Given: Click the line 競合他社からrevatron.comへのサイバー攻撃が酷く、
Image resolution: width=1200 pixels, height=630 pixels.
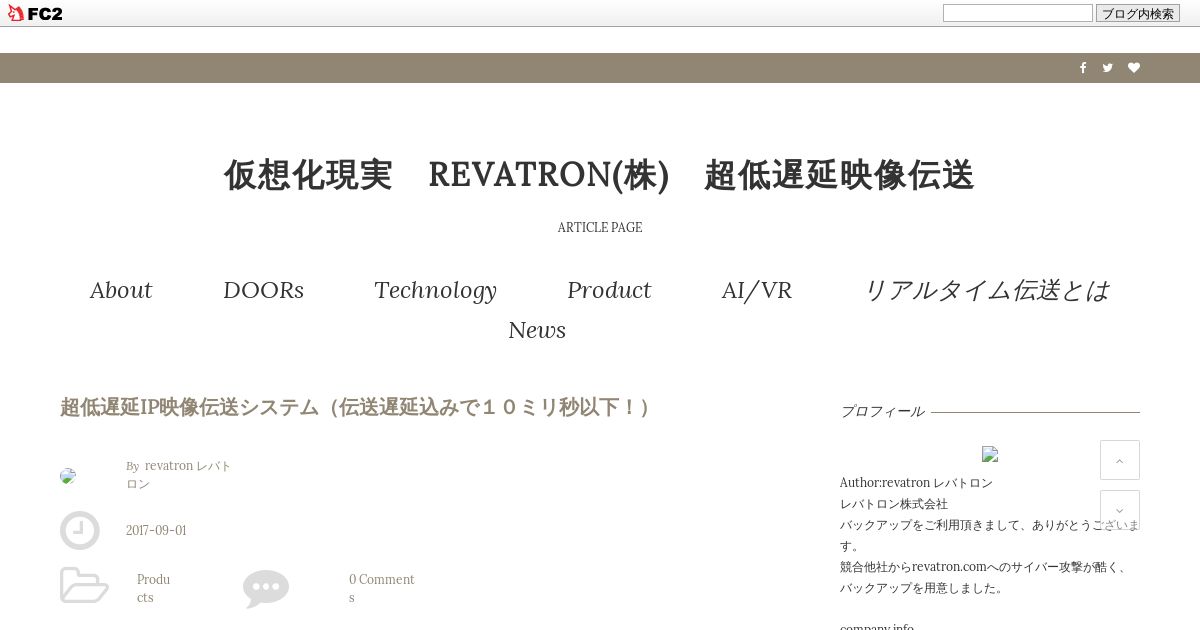Looking at the screenshot, I should tap(986, 567).
